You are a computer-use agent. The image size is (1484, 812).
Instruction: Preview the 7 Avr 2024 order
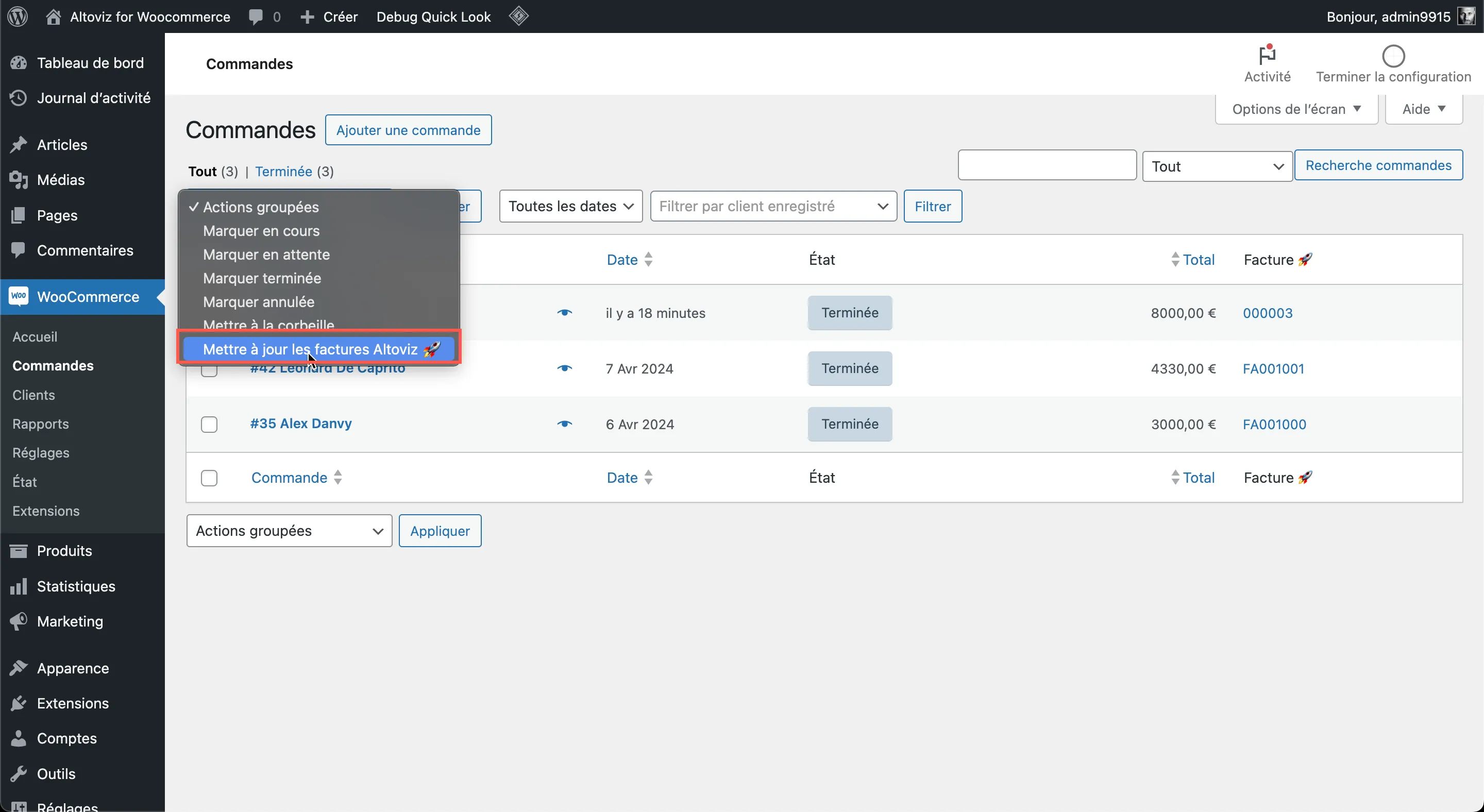(565, 368)
